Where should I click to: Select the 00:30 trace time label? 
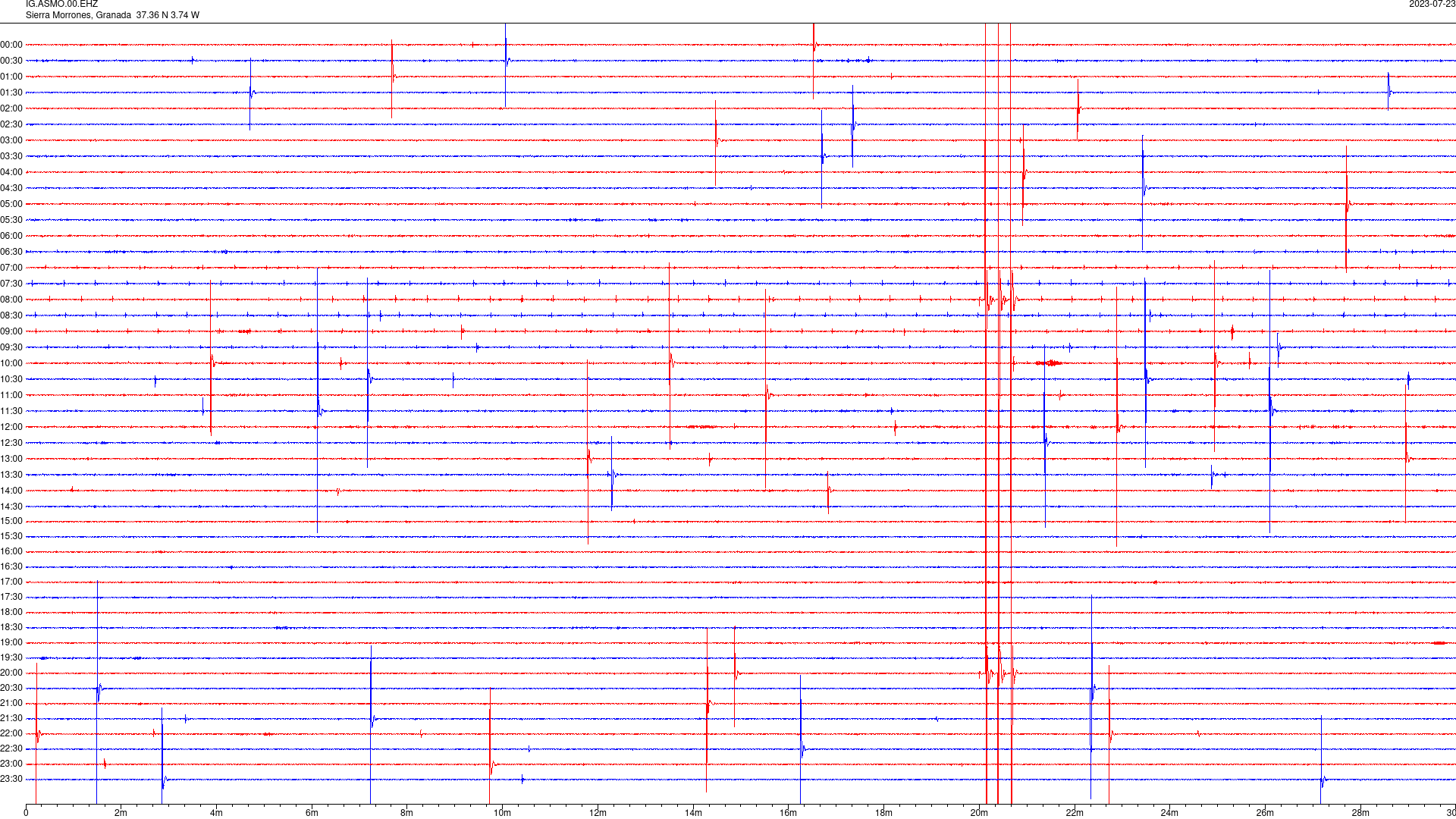(x=11, y=61)
